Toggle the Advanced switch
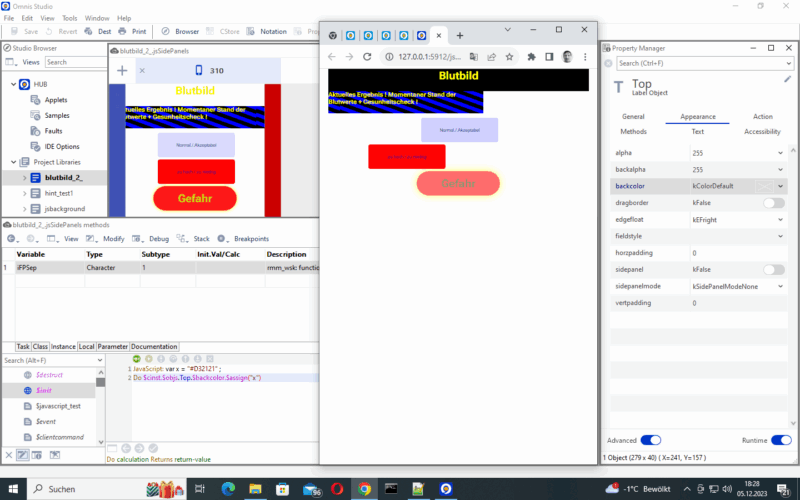The width and height of the screenshot is (800, 500). (650, 440)
